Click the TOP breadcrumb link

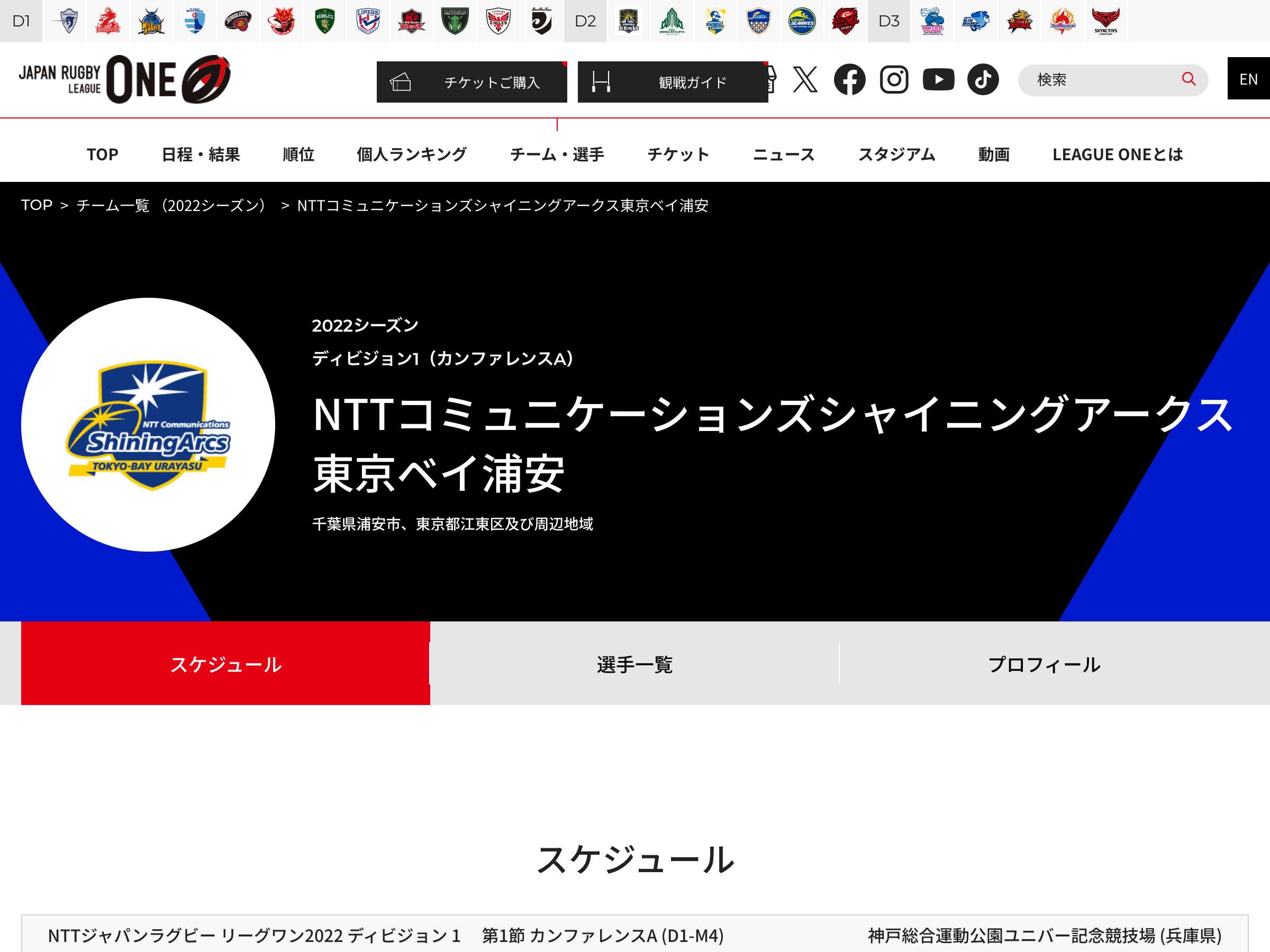click(x=37, y=205)
